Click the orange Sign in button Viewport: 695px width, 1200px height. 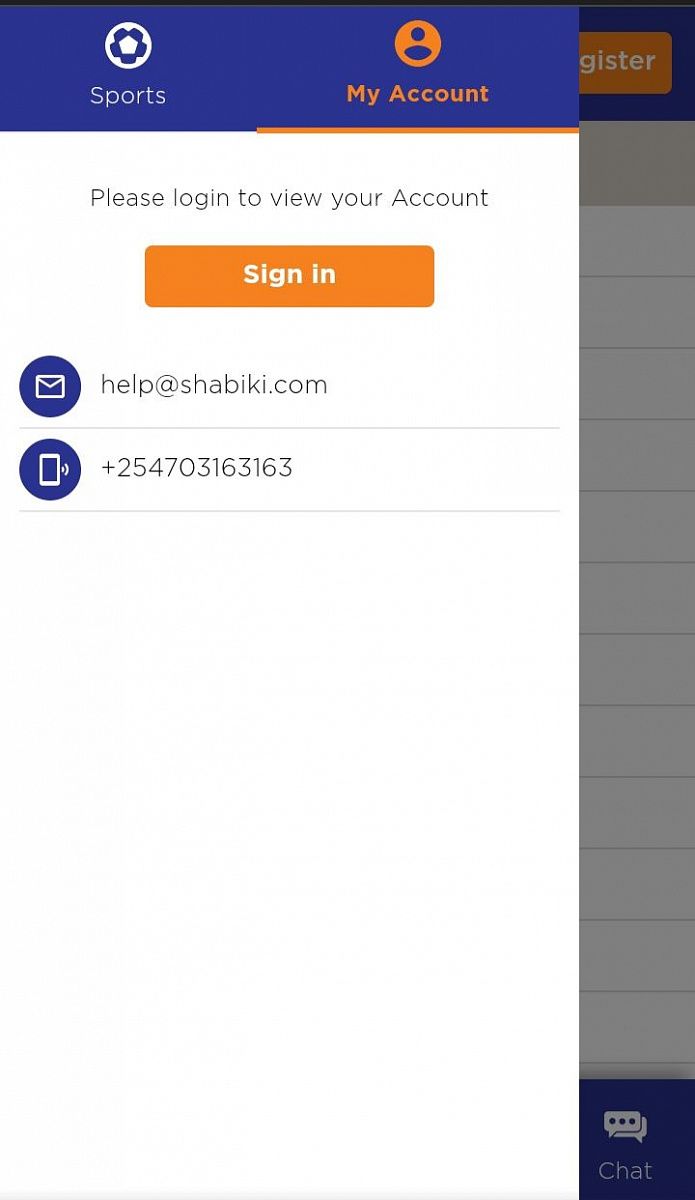(x=289, y=276)
